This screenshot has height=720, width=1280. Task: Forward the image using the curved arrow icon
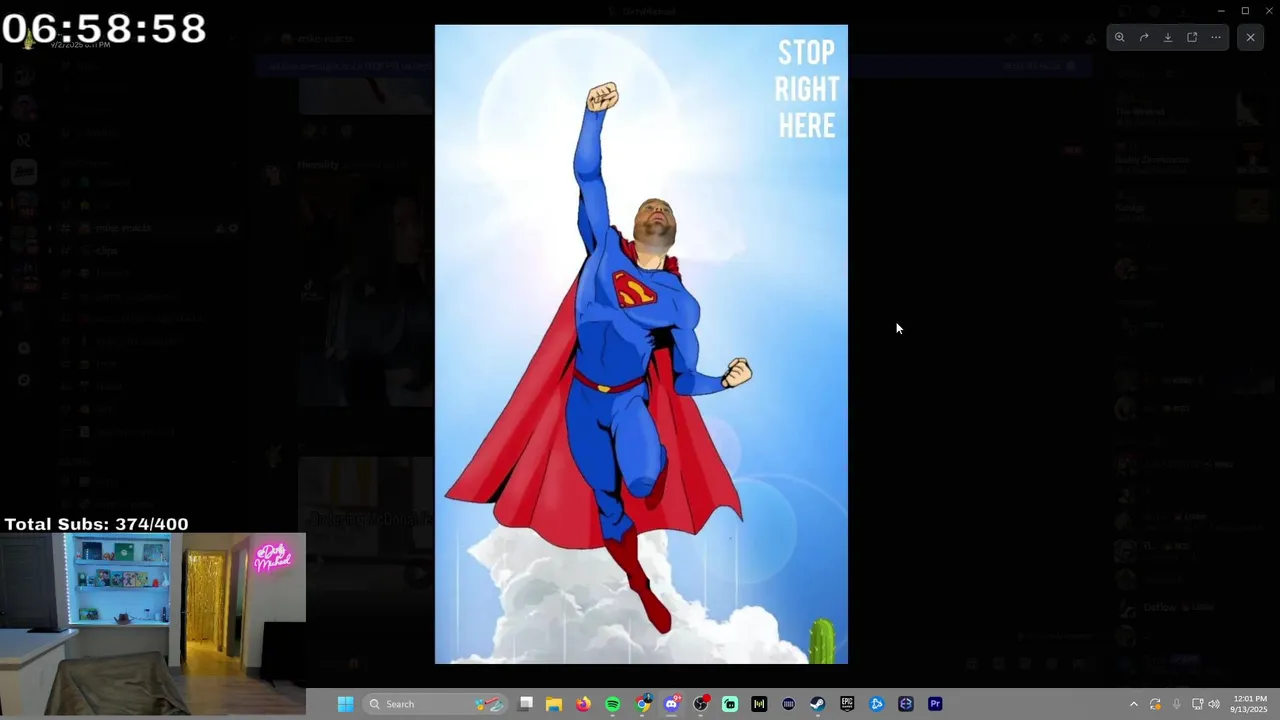click(x=1144, y=37)
